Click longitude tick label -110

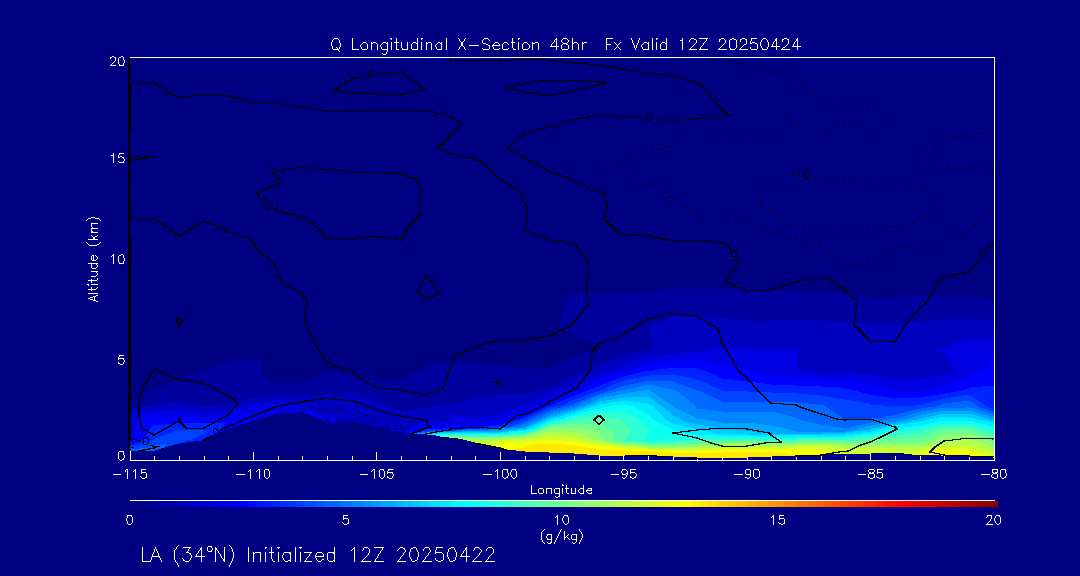253,475
